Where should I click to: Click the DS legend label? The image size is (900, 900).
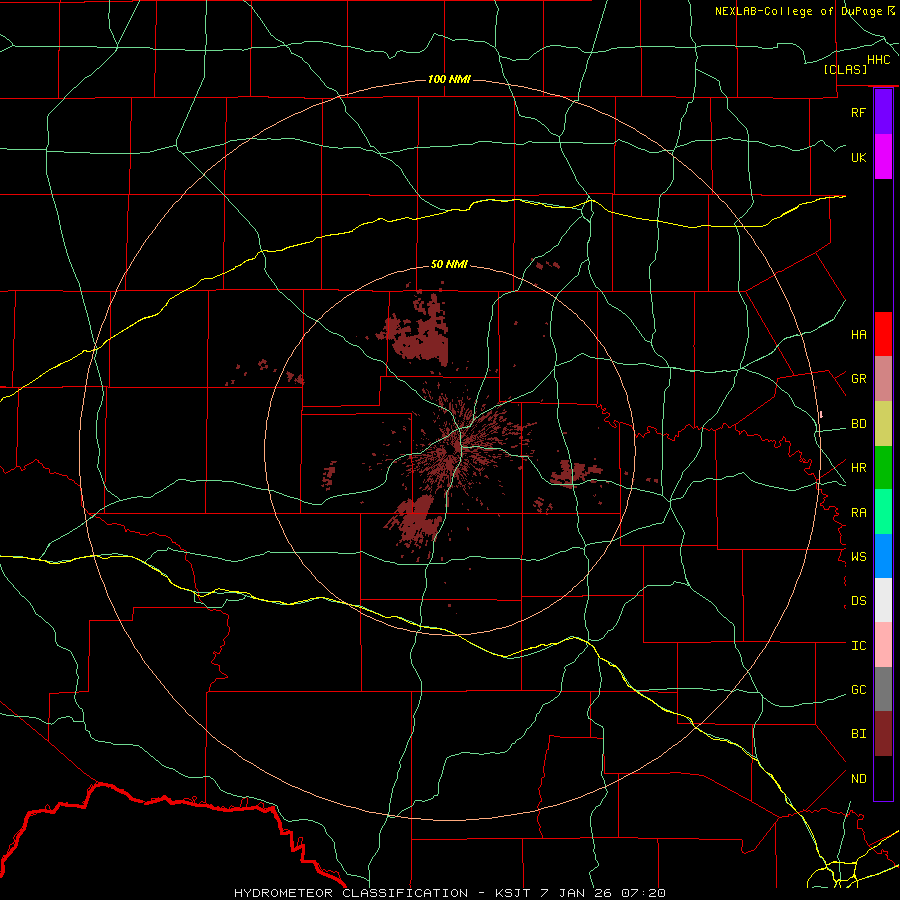coord(858,601)
